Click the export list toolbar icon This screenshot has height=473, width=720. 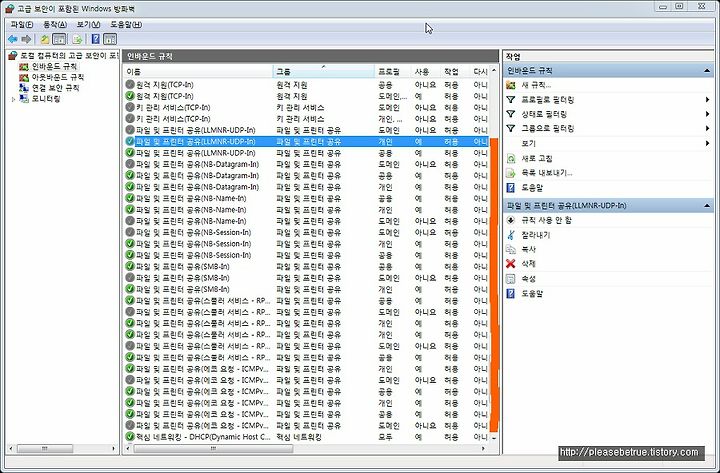click(x=77, y=39)
